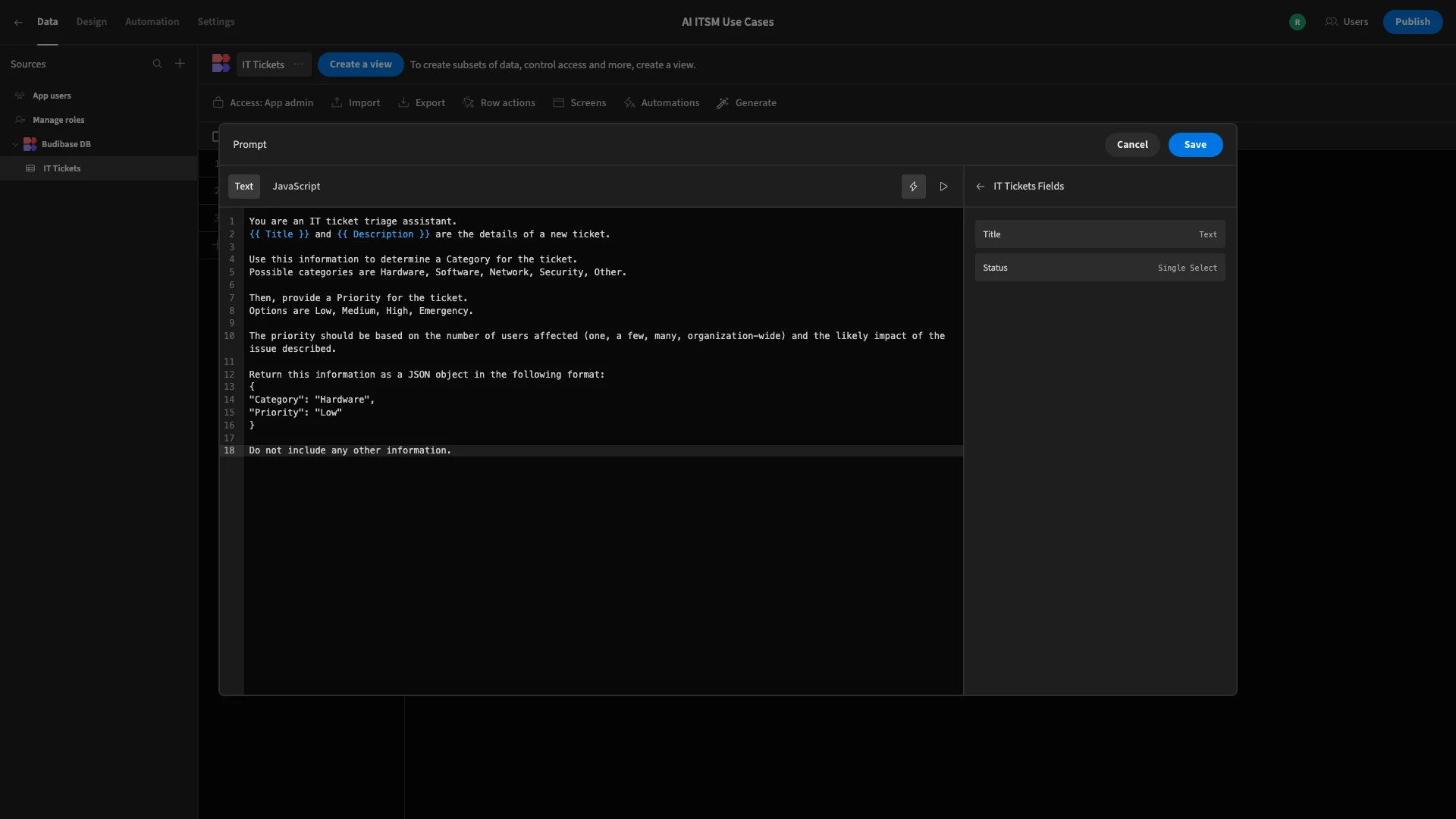Screen dimensions: 1456x819
Task: Click Create a view button
Action: click(x=360, y=64)
